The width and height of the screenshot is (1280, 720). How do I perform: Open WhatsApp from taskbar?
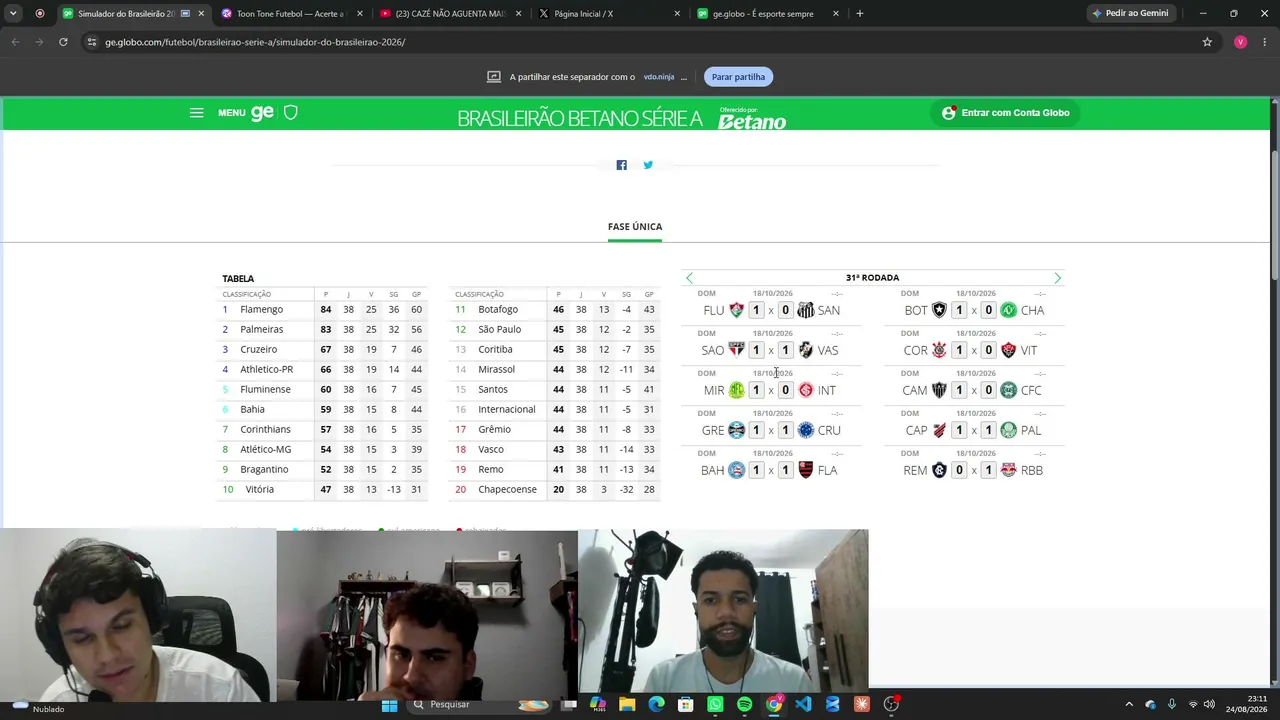(x=715, y=705)
